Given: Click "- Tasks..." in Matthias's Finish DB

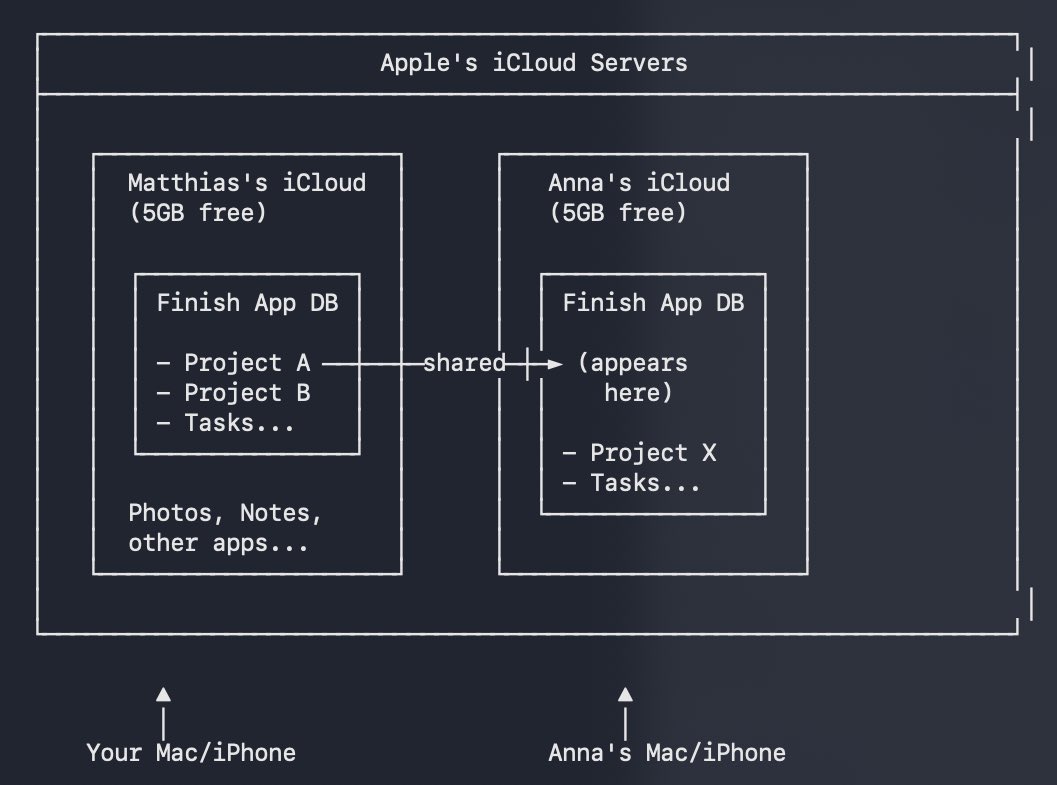Looking at the screenshot, I should (226, 423).
